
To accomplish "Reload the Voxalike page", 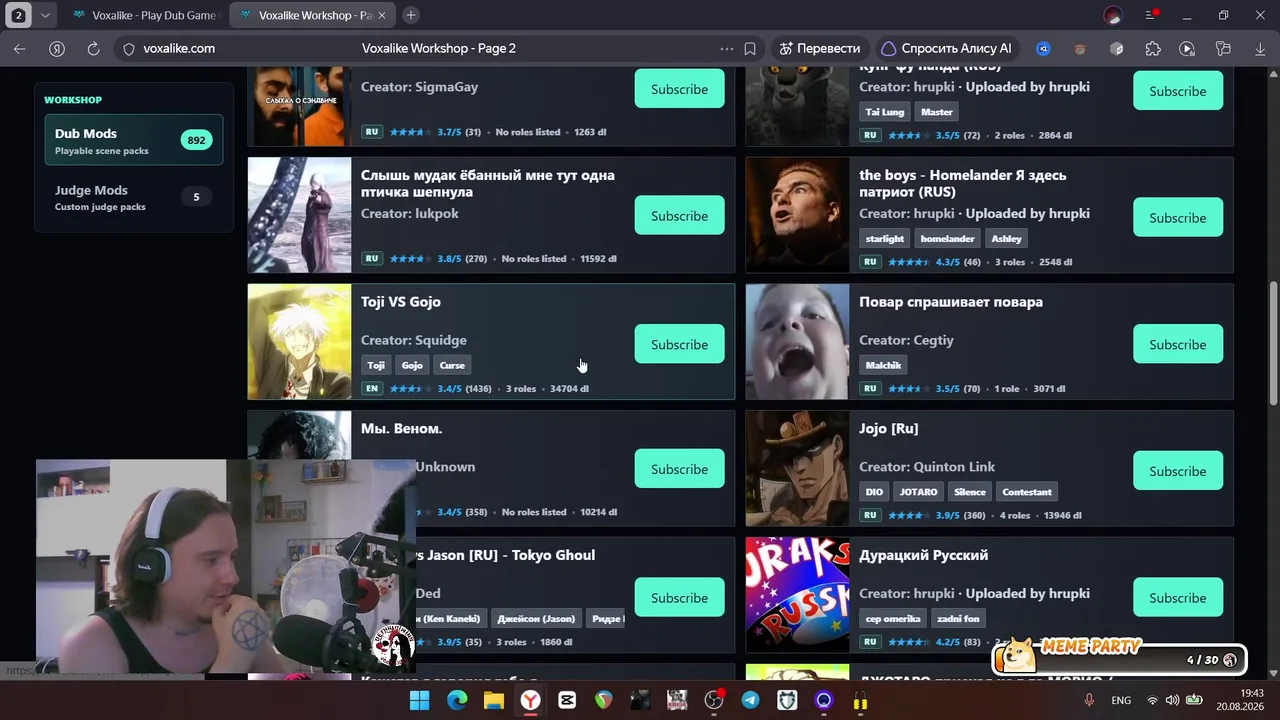I will click(x=93, y=48).
